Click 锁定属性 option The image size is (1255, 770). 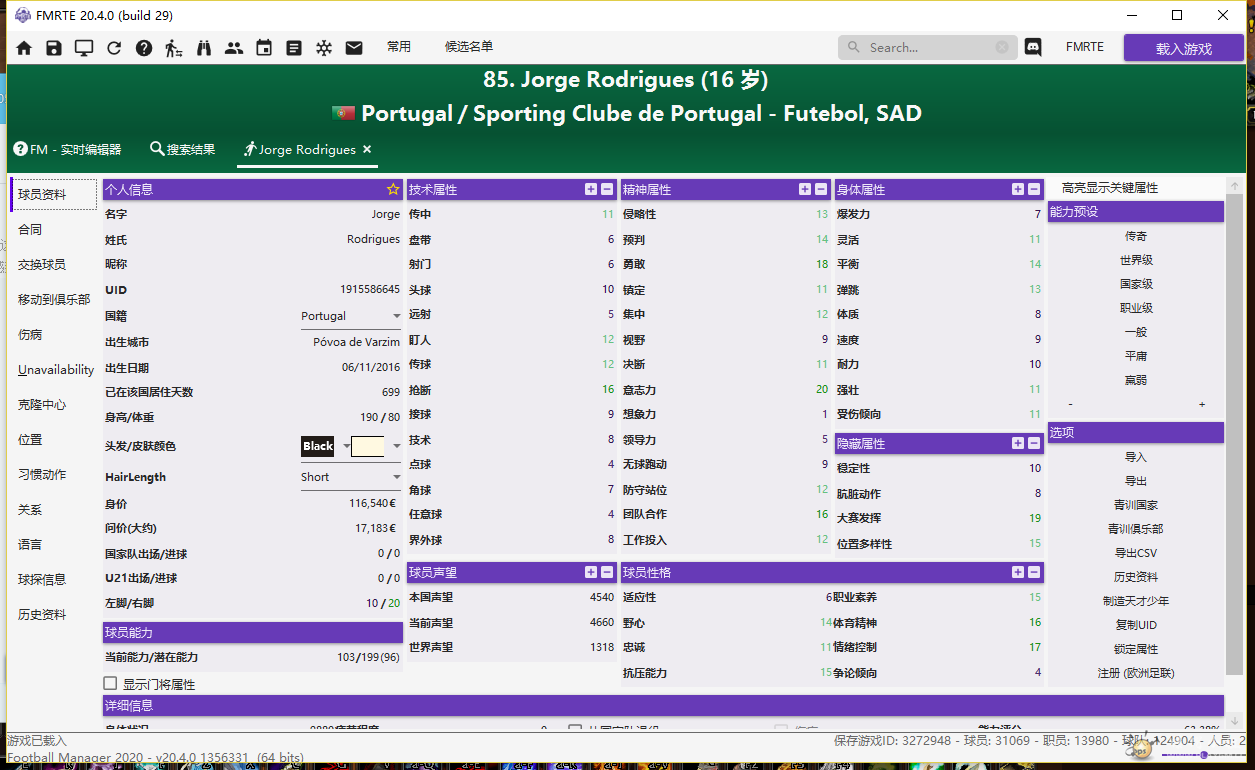tap(1136, 649)
